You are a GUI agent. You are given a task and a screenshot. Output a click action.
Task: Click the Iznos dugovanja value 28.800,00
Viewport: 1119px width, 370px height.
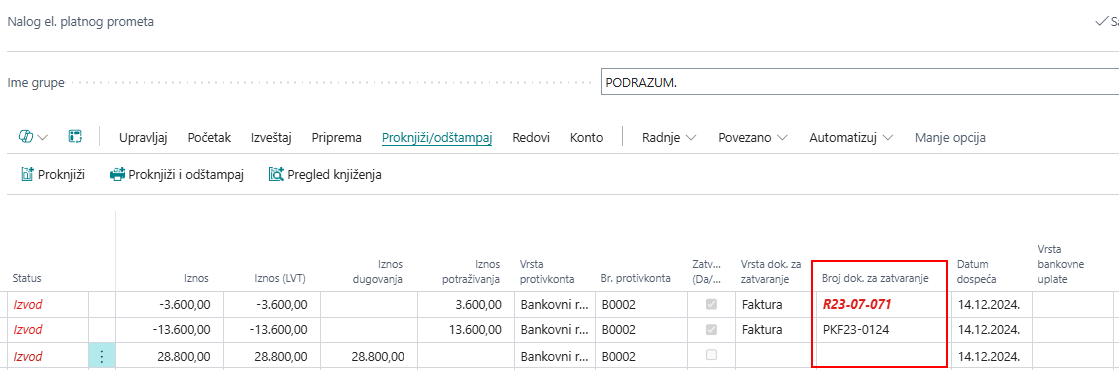coord(378,356)
